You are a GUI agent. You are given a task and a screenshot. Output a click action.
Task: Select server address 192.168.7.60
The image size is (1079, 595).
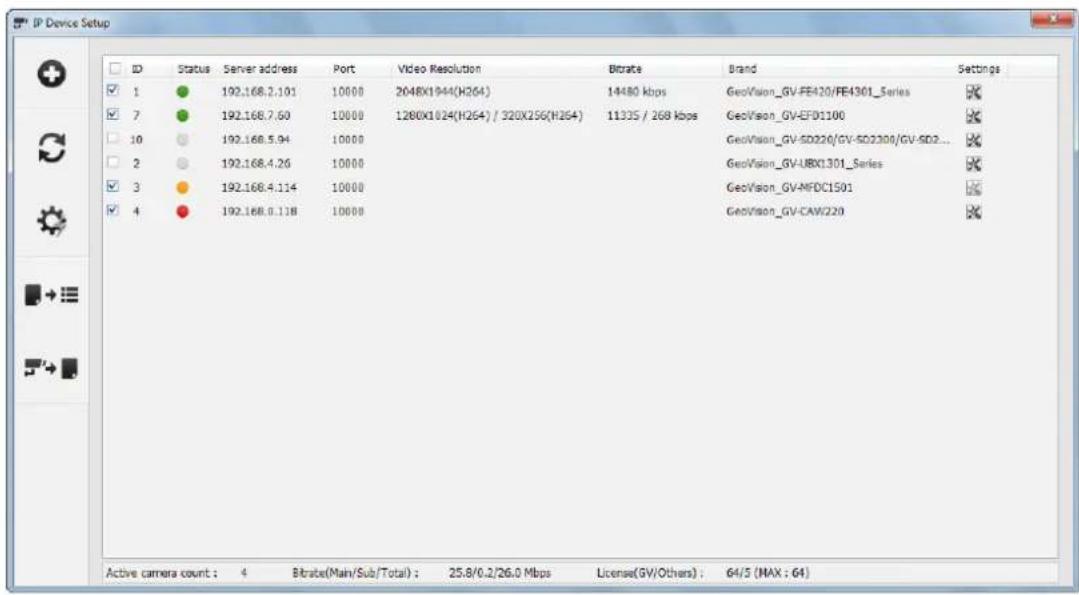pos(255,116)
